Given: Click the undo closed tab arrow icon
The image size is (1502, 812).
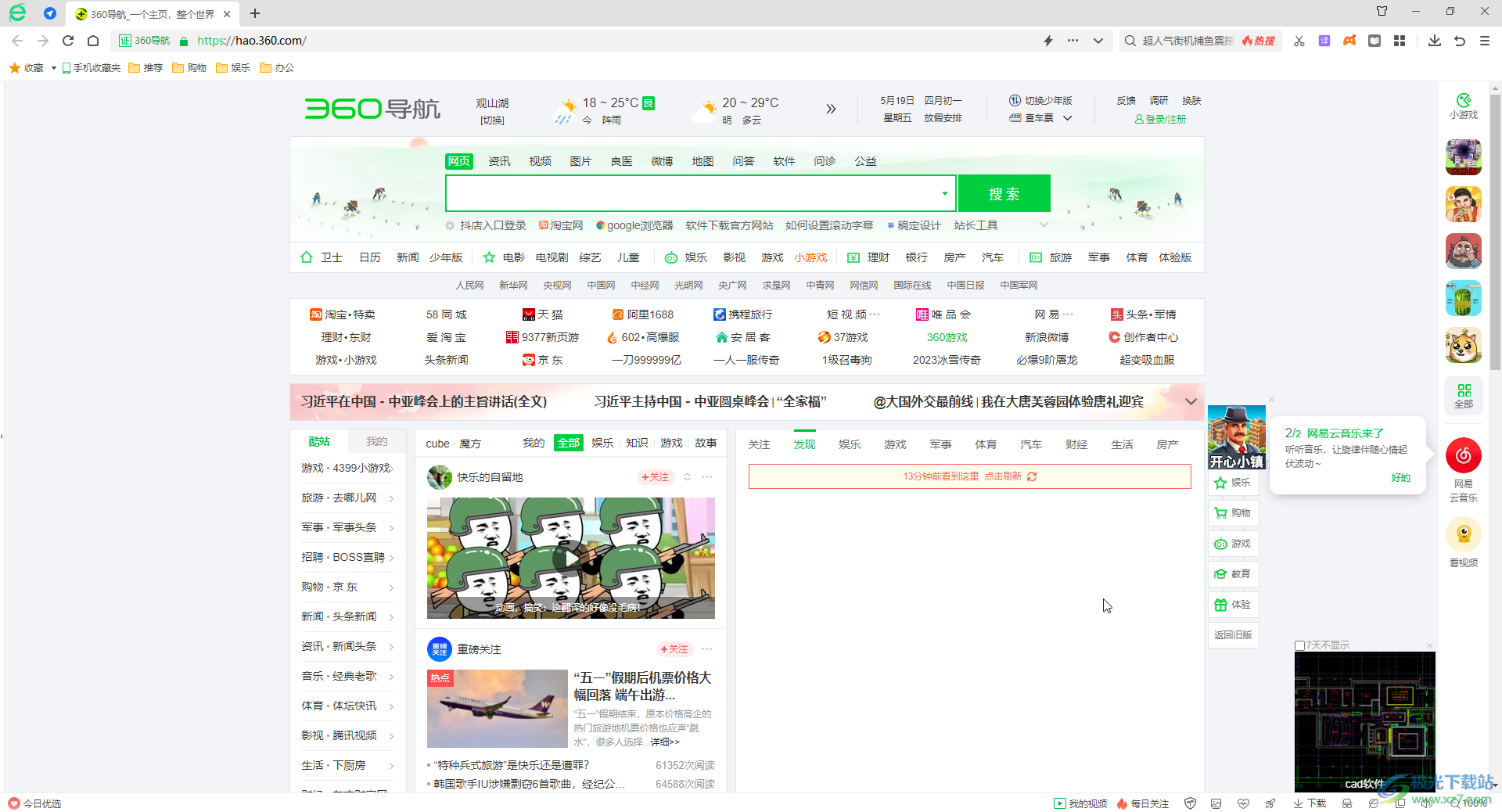Looking at the screenshot, I should tap(1460, 41).
